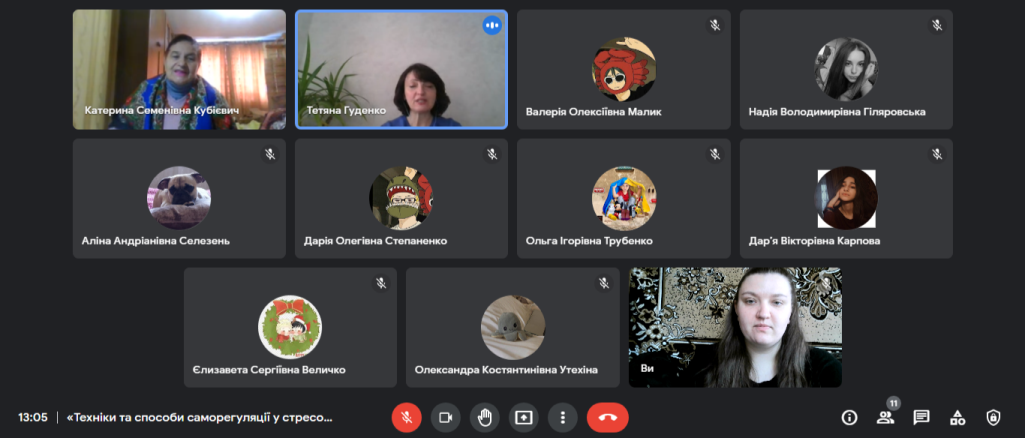Click Дар'я Вікторівна Карпова's avatar photo
1025x438 pixels.
pyautogui.click(x=846, y=198)
